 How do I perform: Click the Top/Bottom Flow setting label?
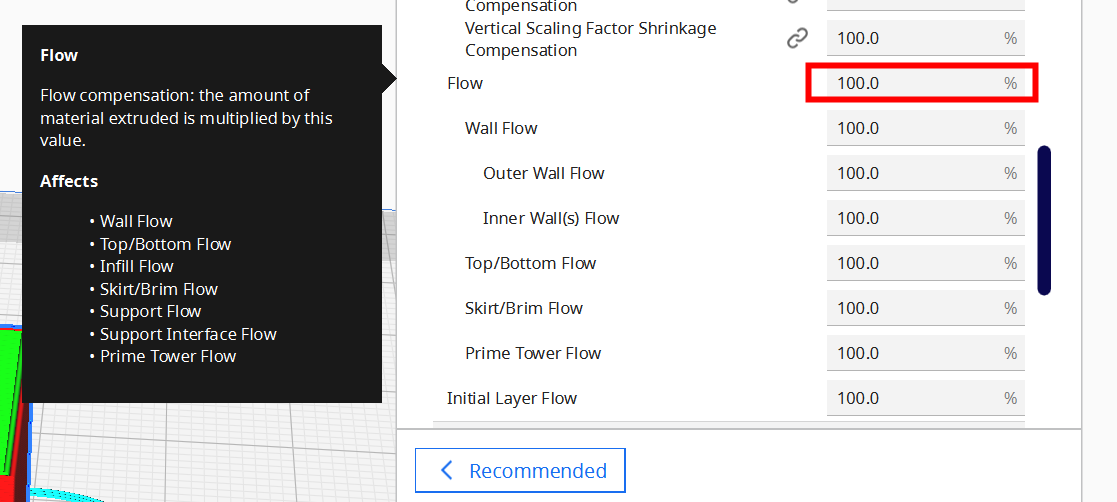[x=530, y=263]
